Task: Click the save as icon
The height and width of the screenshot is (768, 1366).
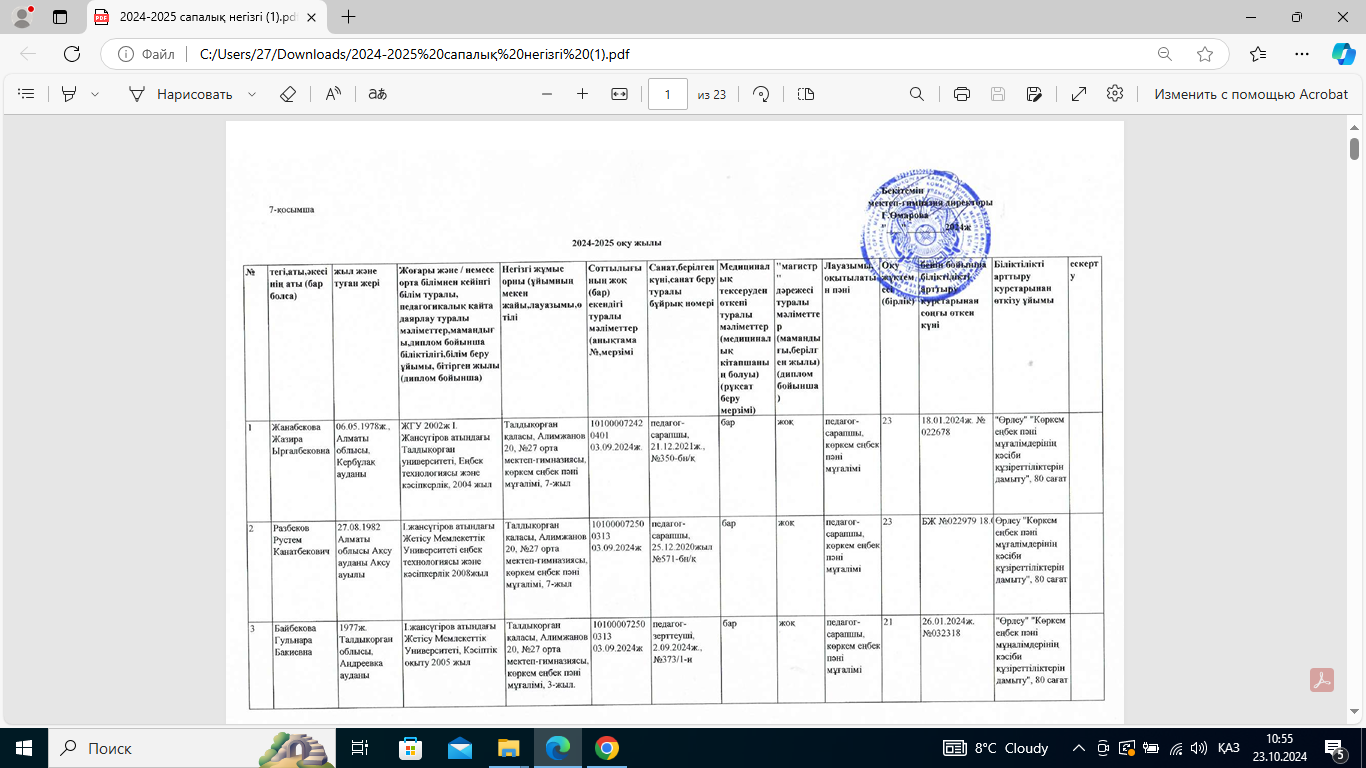Action: tap(1034, 94)
